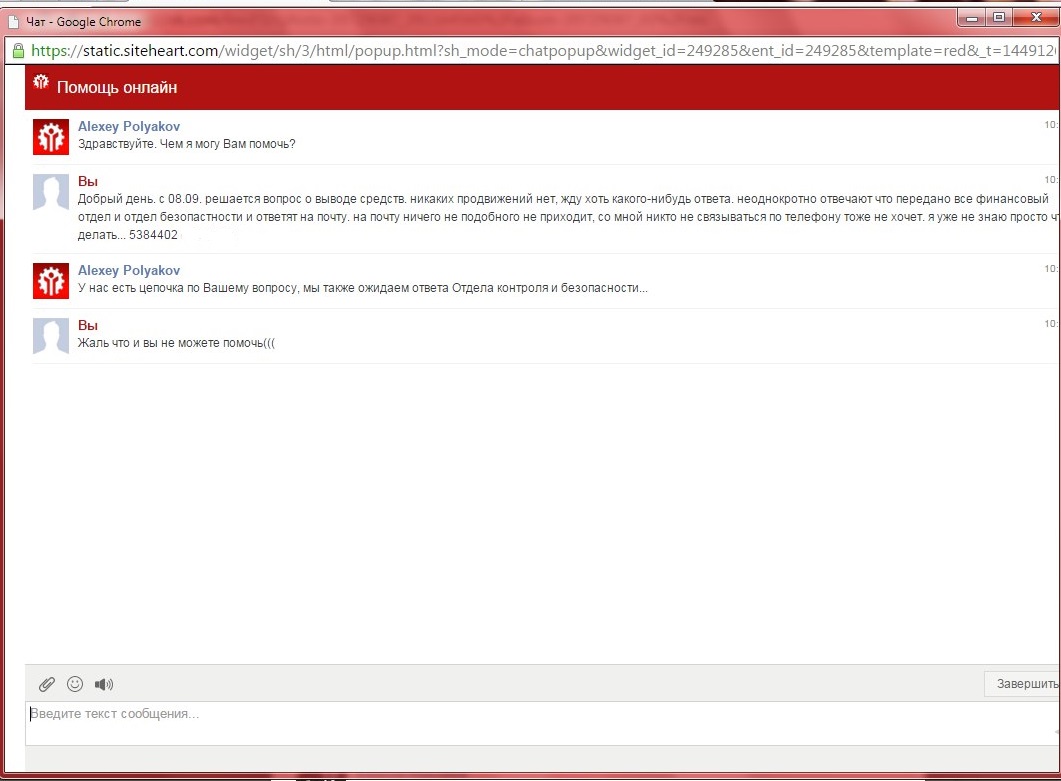Click the 'Помощь онлайн' header title
This screenshot has width=1061, height=781.
(117, 88)
